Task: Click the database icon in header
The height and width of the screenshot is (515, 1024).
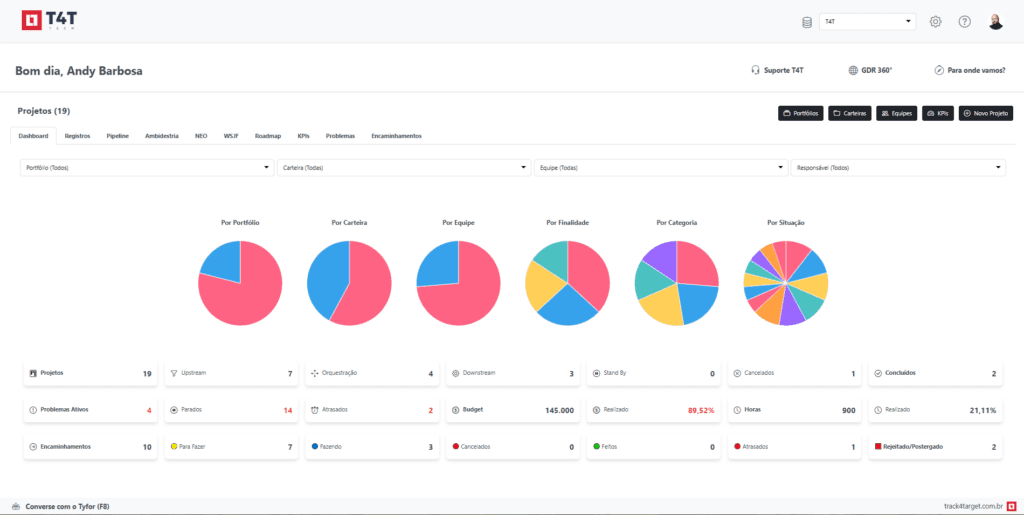Action: pyautogui.click(x=807, y=22)
